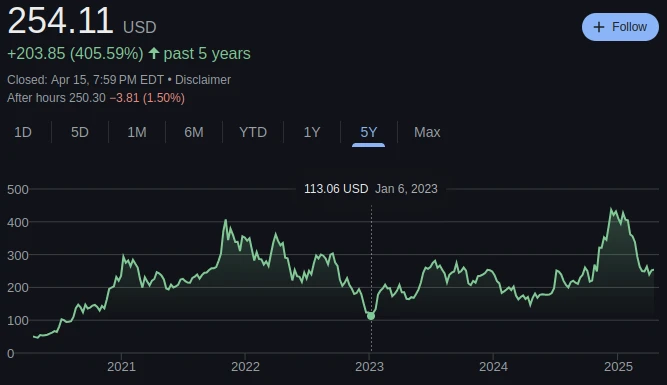667x385 pixels.
Task: Click the 2025 label on chart axis
Action: (619, 367)
